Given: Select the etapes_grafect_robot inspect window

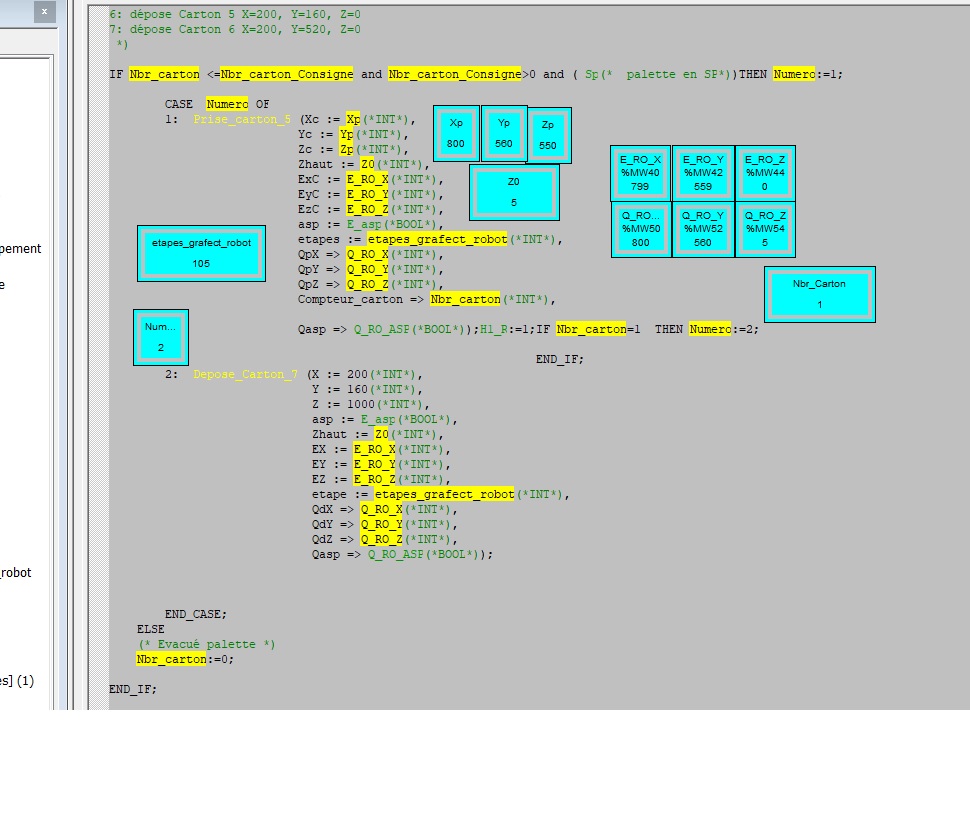Looking at the screenshot, I should [x=201, y=253].
